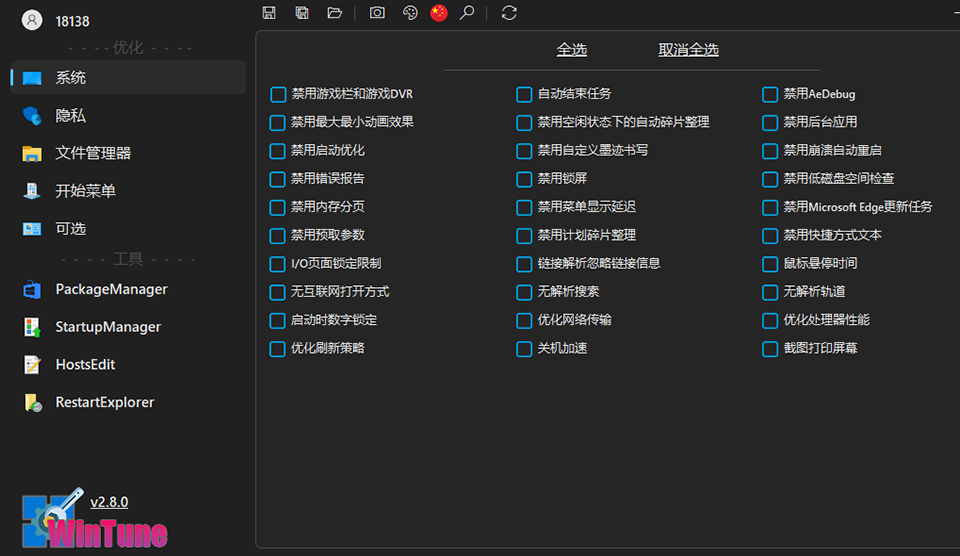Check 禁用AeDebug

770,94
